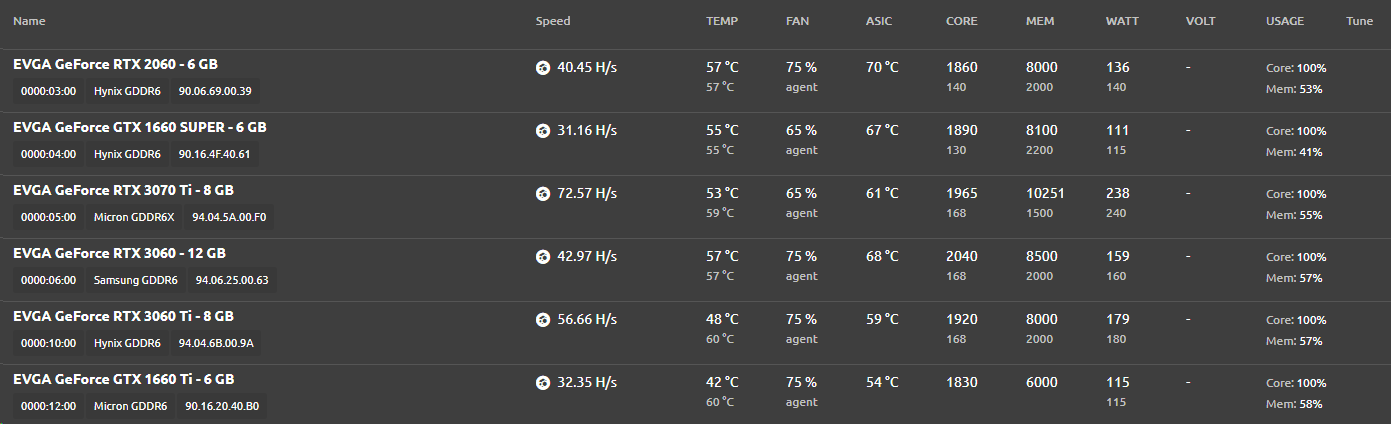Click the Samsung GDDR6 memory tag
The width and height of the screenshot is (1391, 424).
136,280
